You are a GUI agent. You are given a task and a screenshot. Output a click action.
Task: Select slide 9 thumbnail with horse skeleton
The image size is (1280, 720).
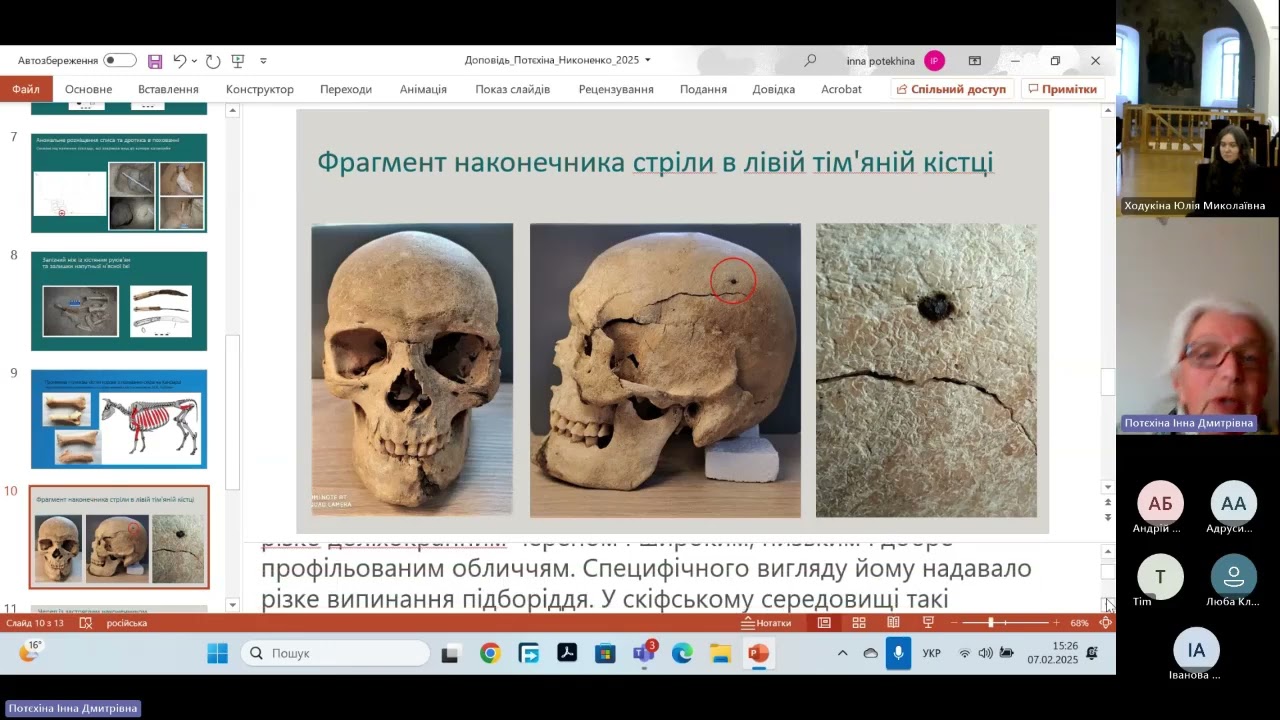coord(119,419)
